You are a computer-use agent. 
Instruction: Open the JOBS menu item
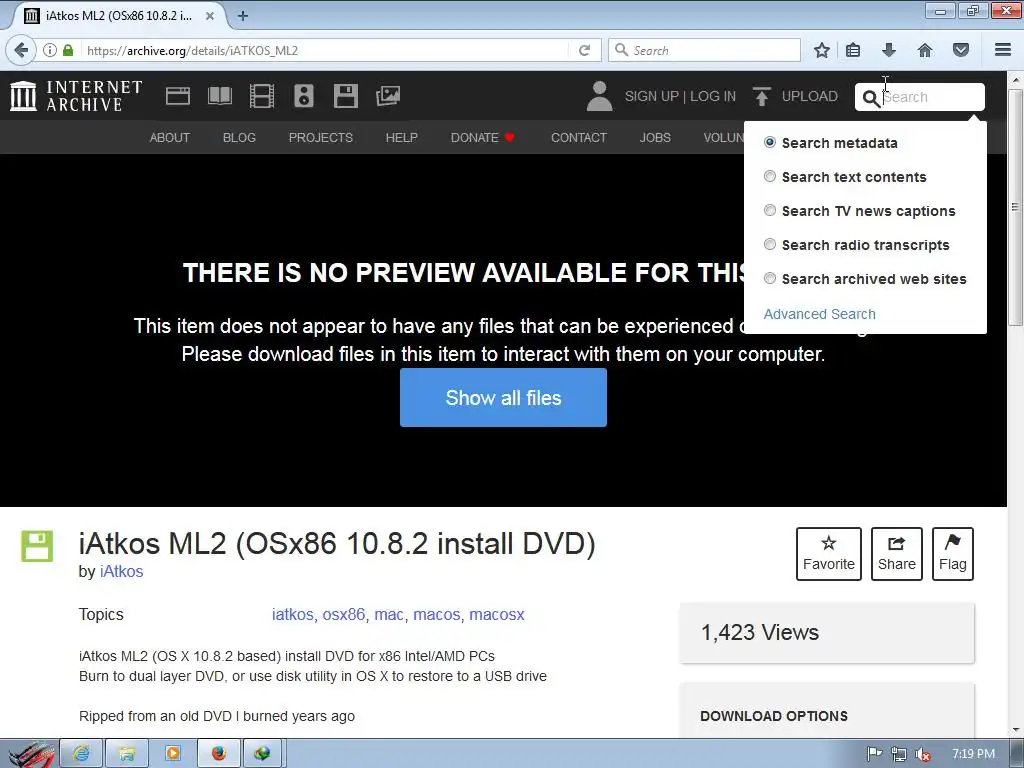(655, 137)
